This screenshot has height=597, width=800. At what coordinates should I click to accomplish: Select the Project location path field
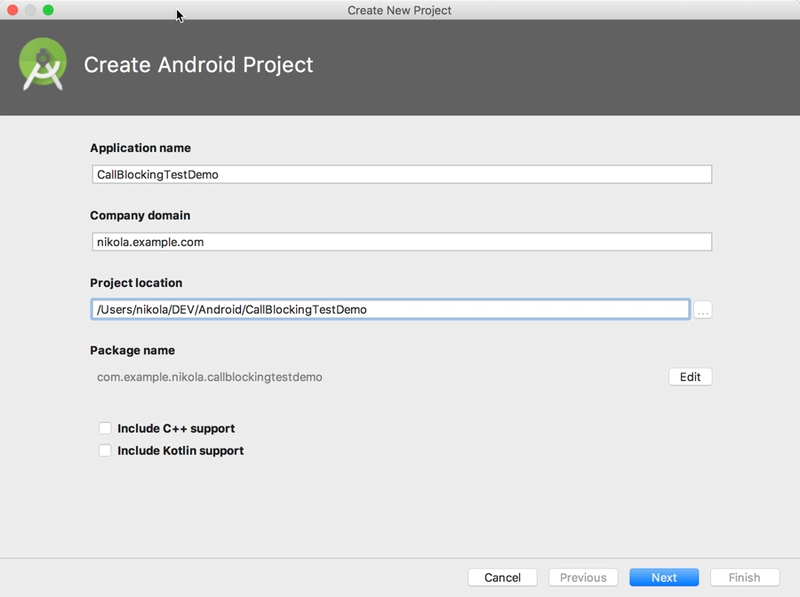pyautogui.click(x=390, y=310)
